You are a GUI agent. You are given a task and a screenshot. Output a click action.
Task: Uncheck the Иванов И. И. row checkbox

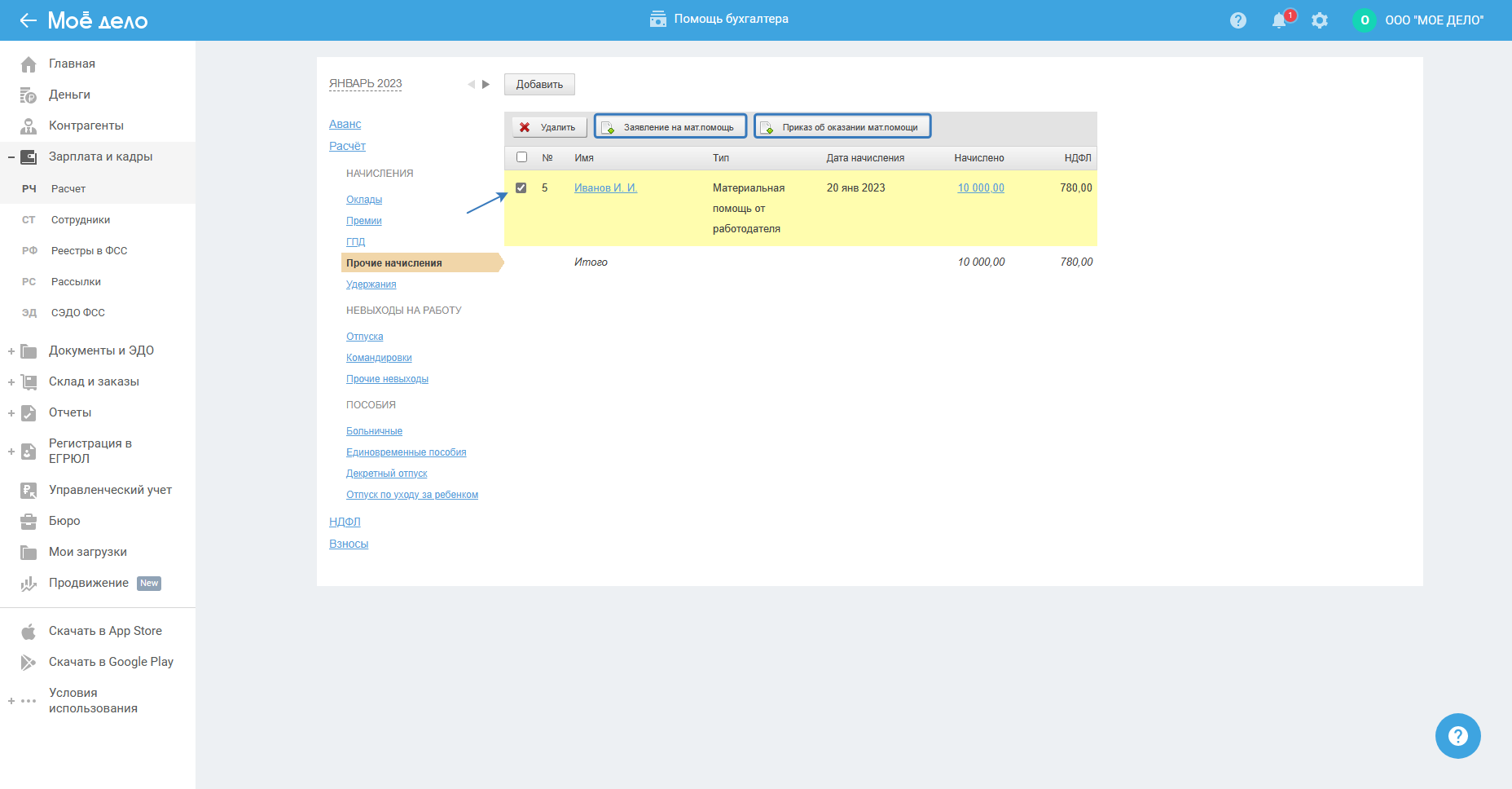pyautogui.click(x=521, y=188)
